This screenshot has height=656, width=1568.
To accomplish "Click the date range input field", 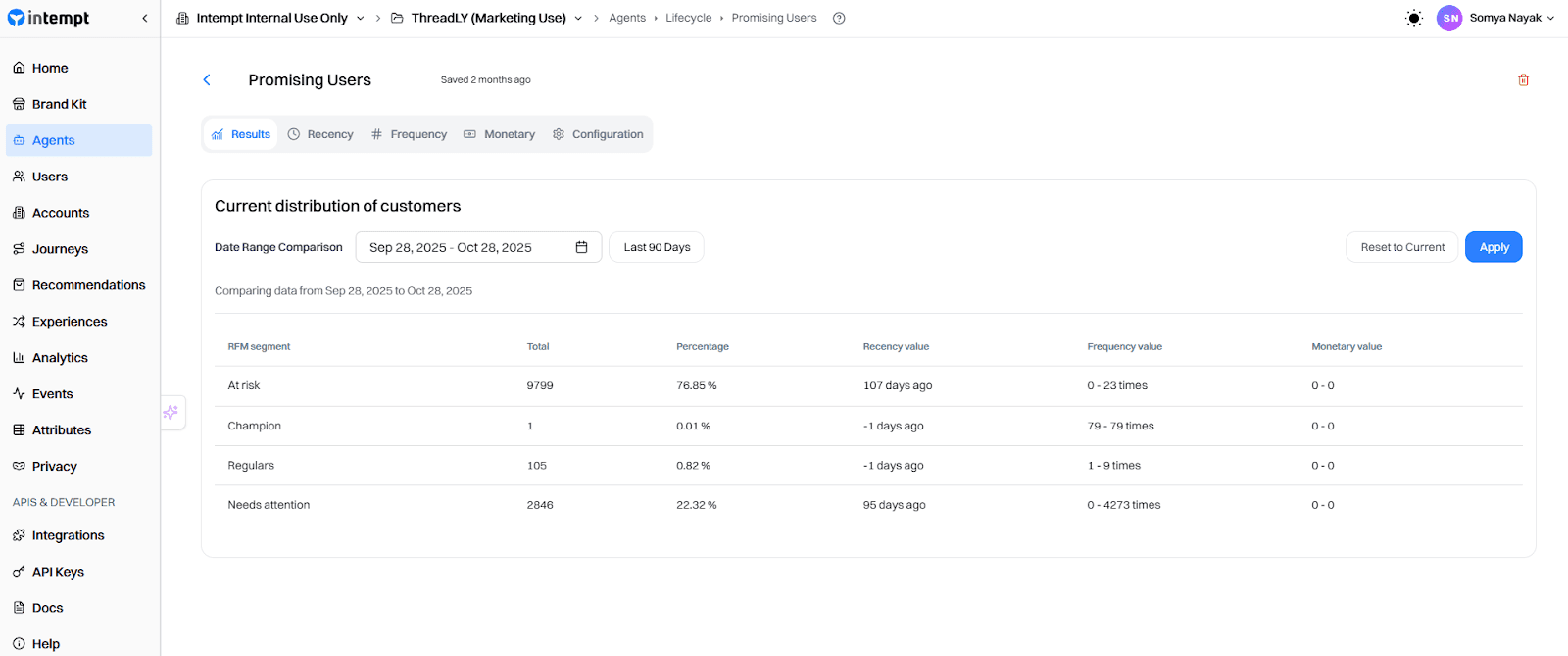I will pyautogui.click(x=478, y=247).
